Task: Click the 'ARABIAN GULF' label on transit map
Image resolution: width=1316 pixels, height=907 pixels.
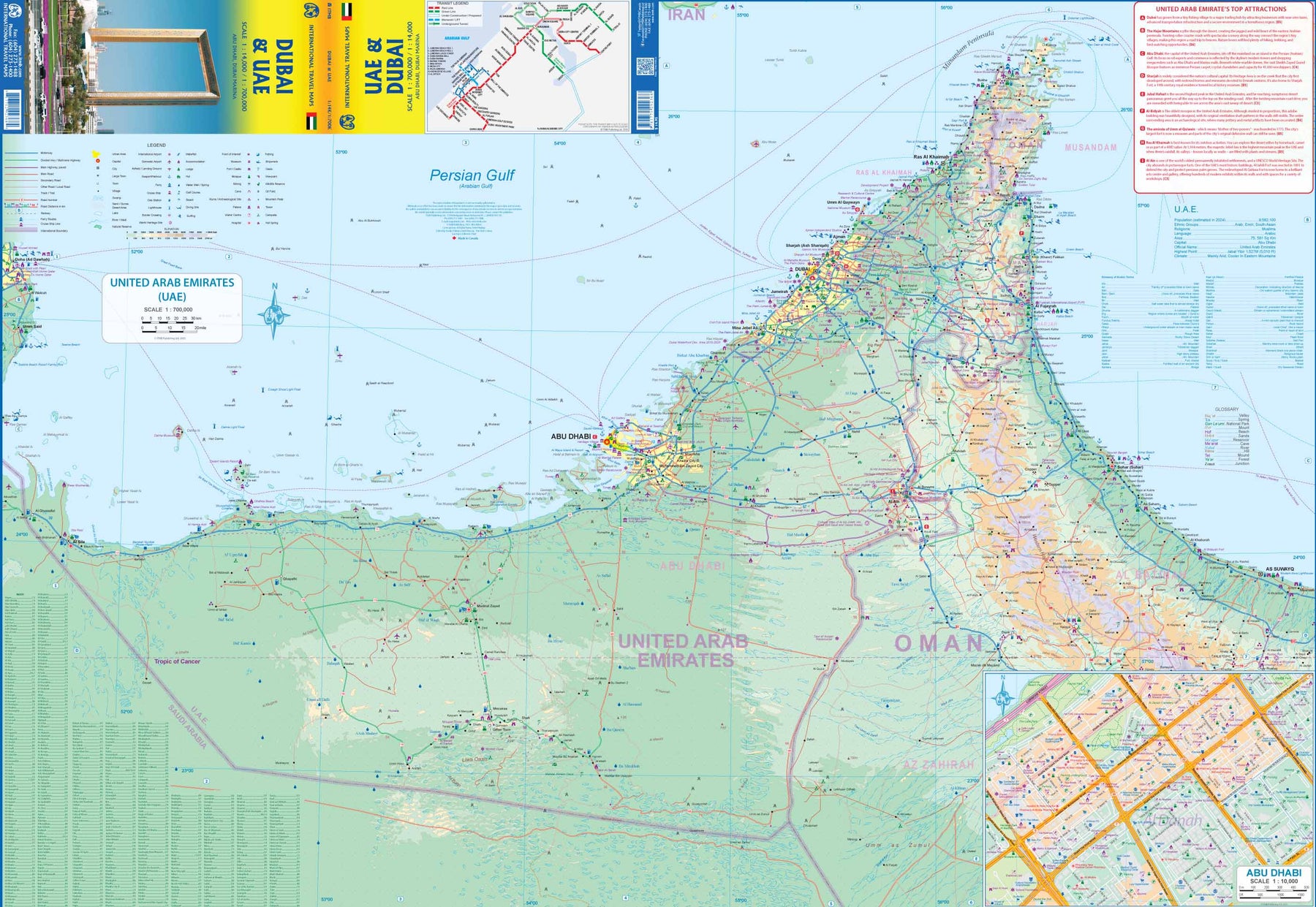Action: tap(457, 37)
